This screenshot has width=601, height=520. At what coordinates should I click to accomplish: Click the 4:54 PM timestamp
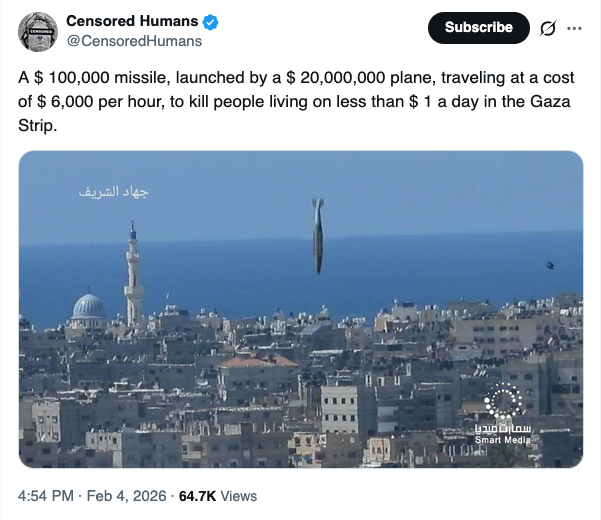[x=46, y=496]
